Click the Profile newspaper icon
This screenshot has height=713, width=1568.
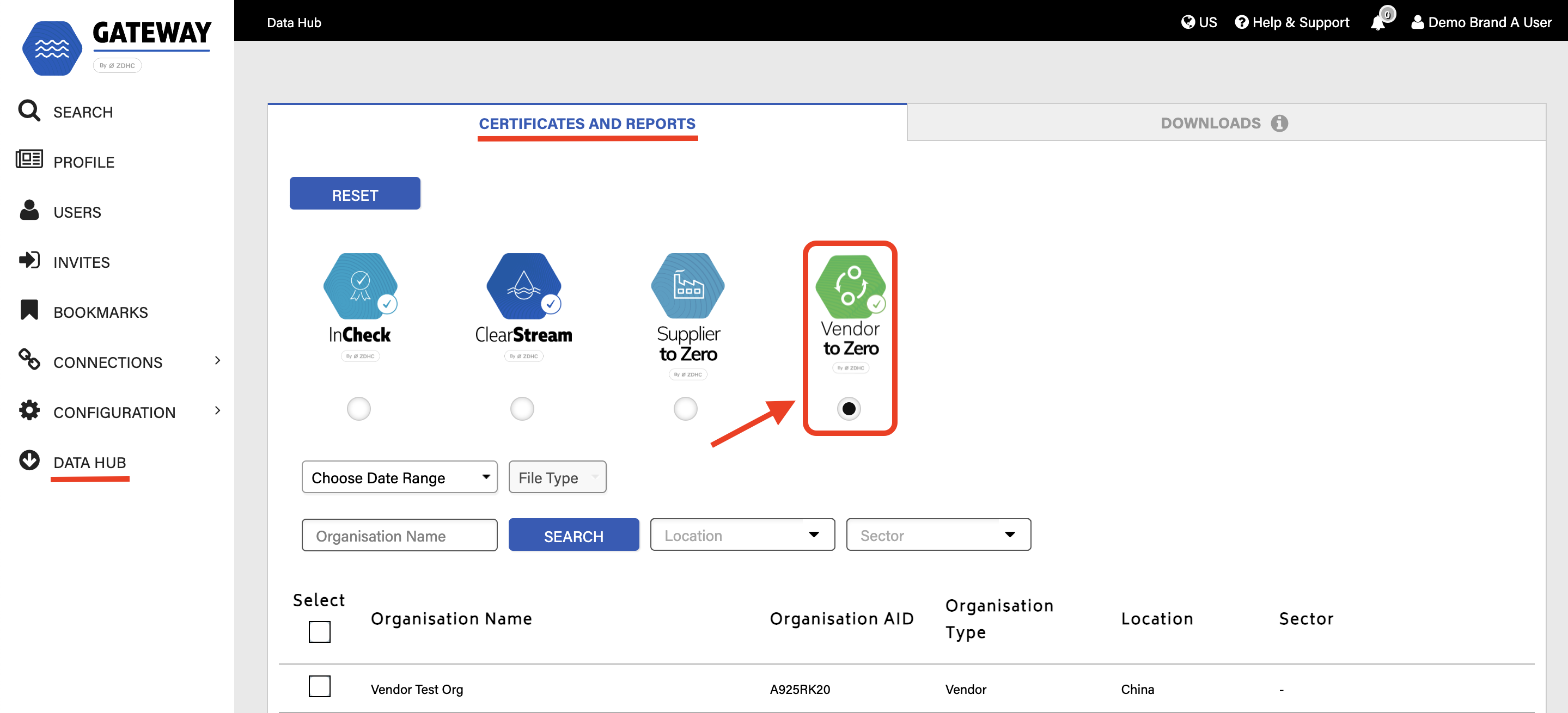coord(29,159)
